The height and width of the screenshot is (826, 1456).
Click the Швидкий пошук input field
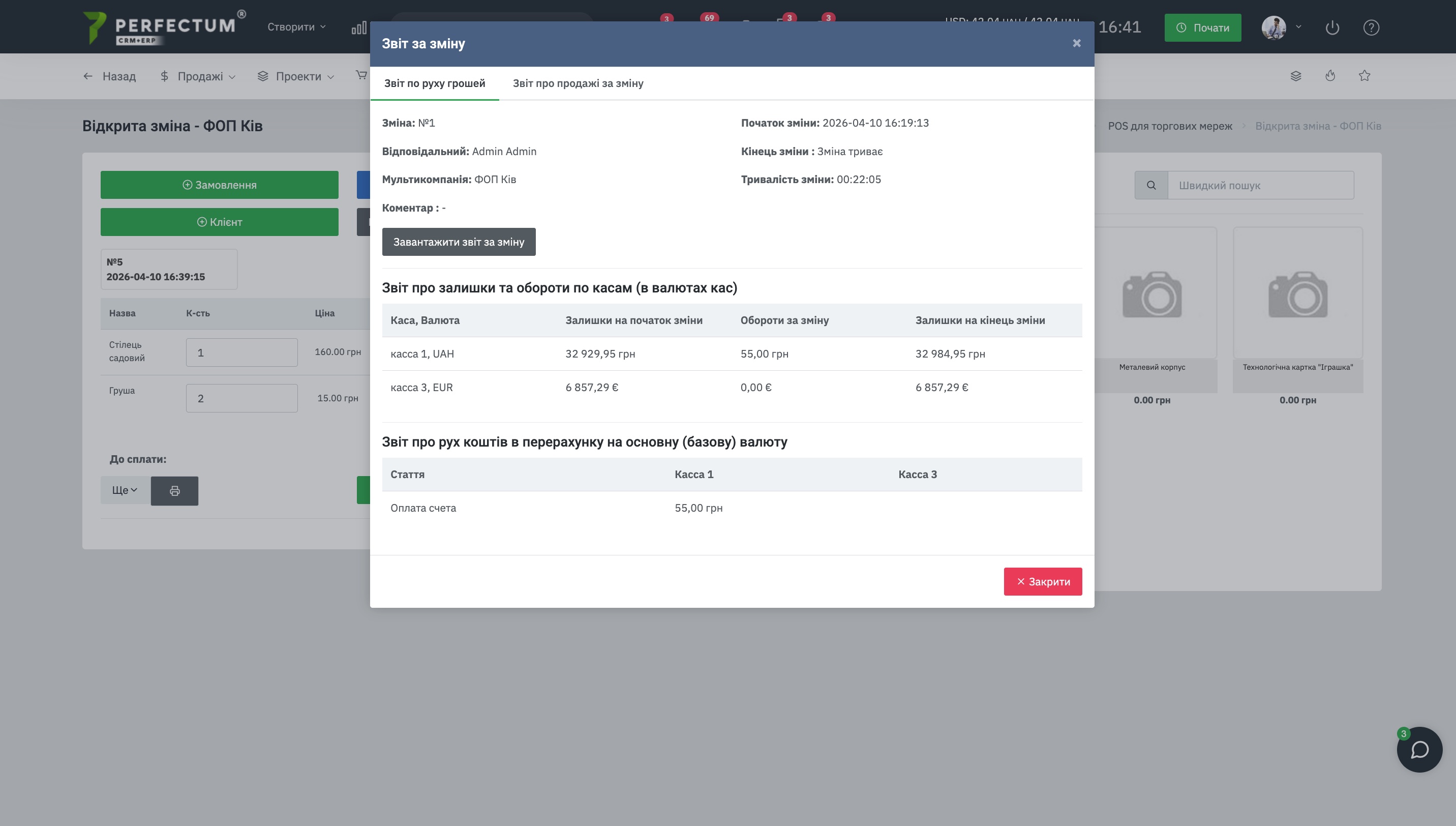coord(1260,186)
